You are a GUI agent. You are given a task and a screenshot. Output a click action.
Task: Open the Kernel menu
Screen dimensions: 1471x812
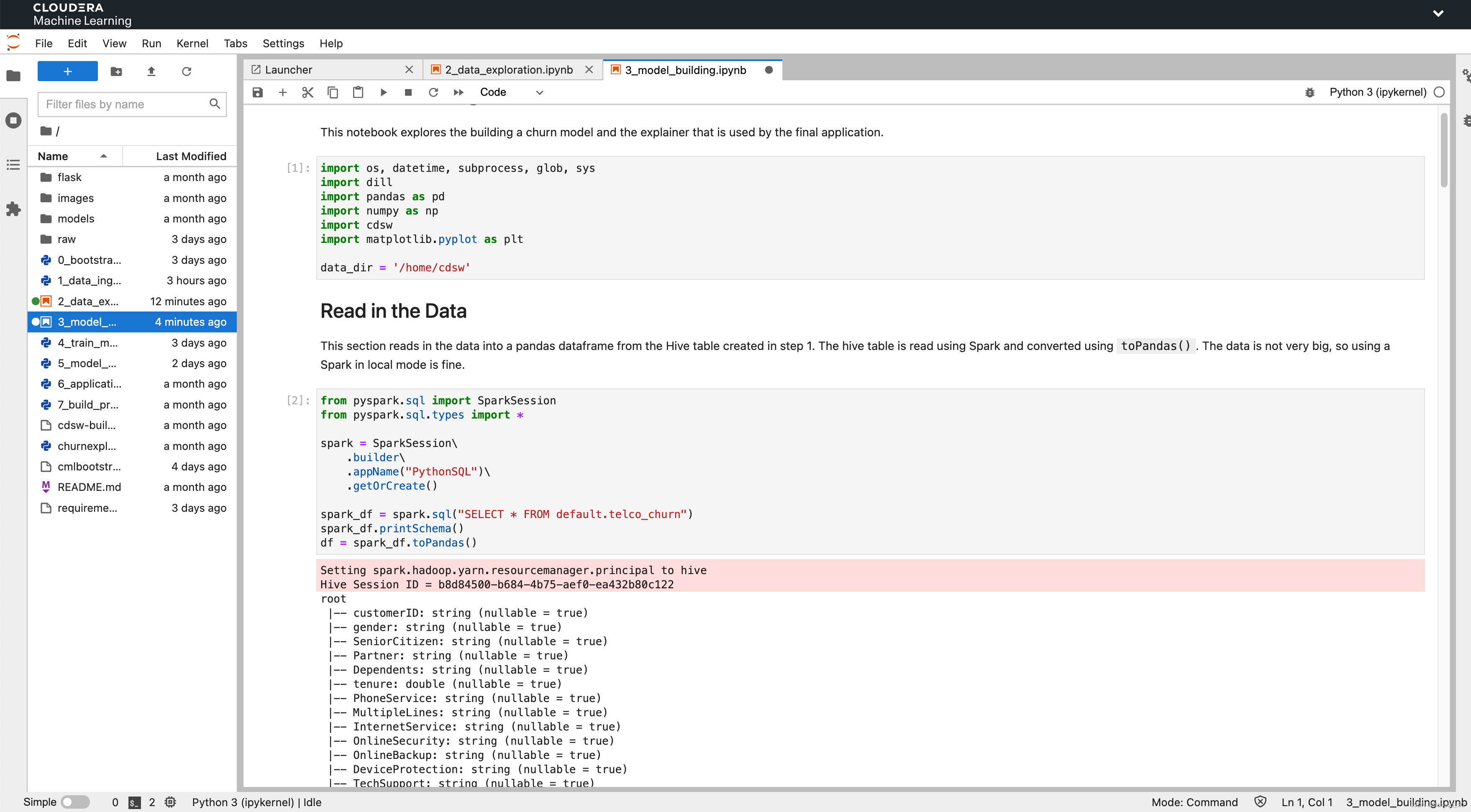pos(192,43)
